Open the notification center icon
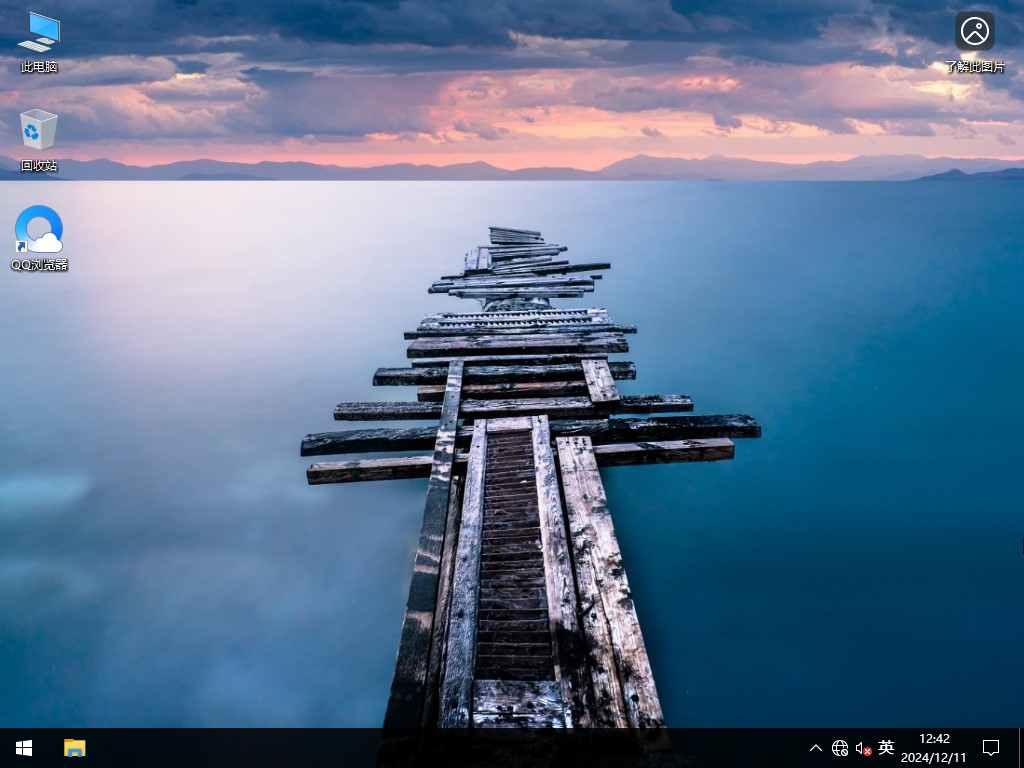Image resolution: width=1024 pixels, height=768 pixels. click(x=990, y=748)
